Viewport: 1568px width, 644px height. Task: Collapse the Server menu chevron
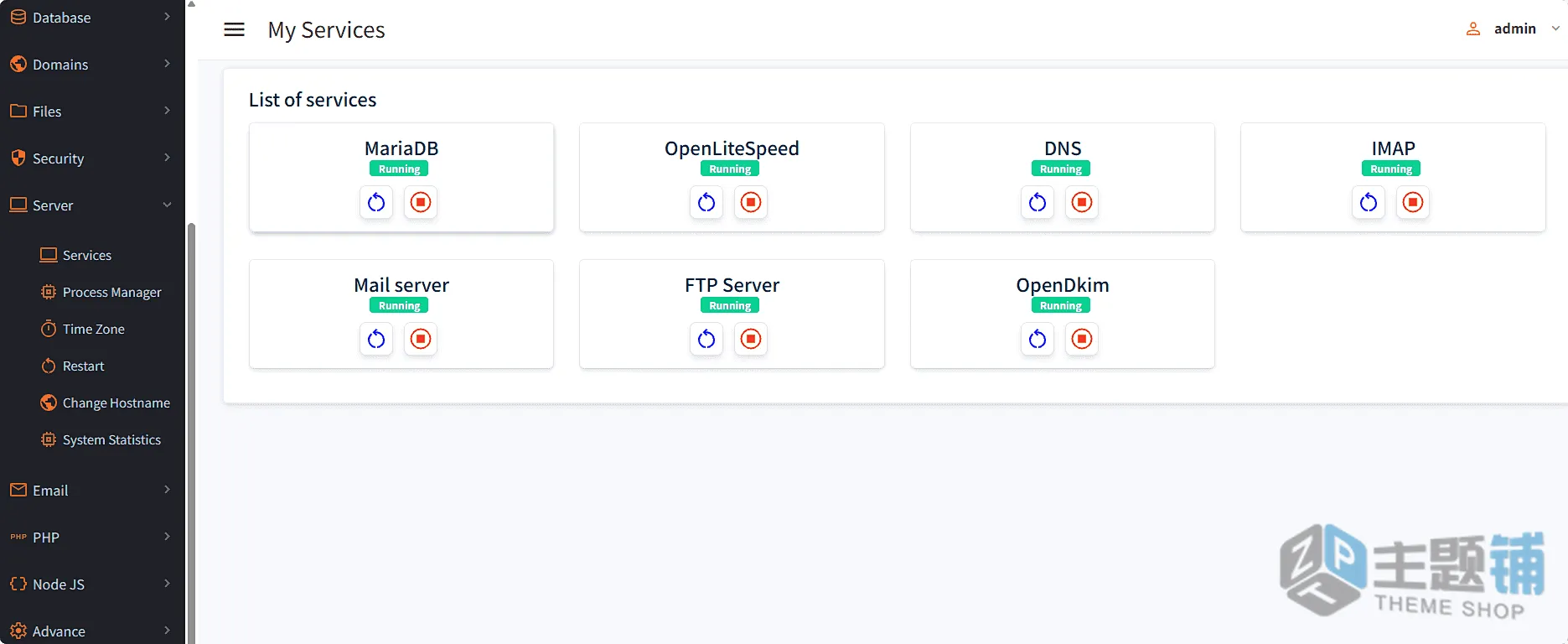click(167, 205)
